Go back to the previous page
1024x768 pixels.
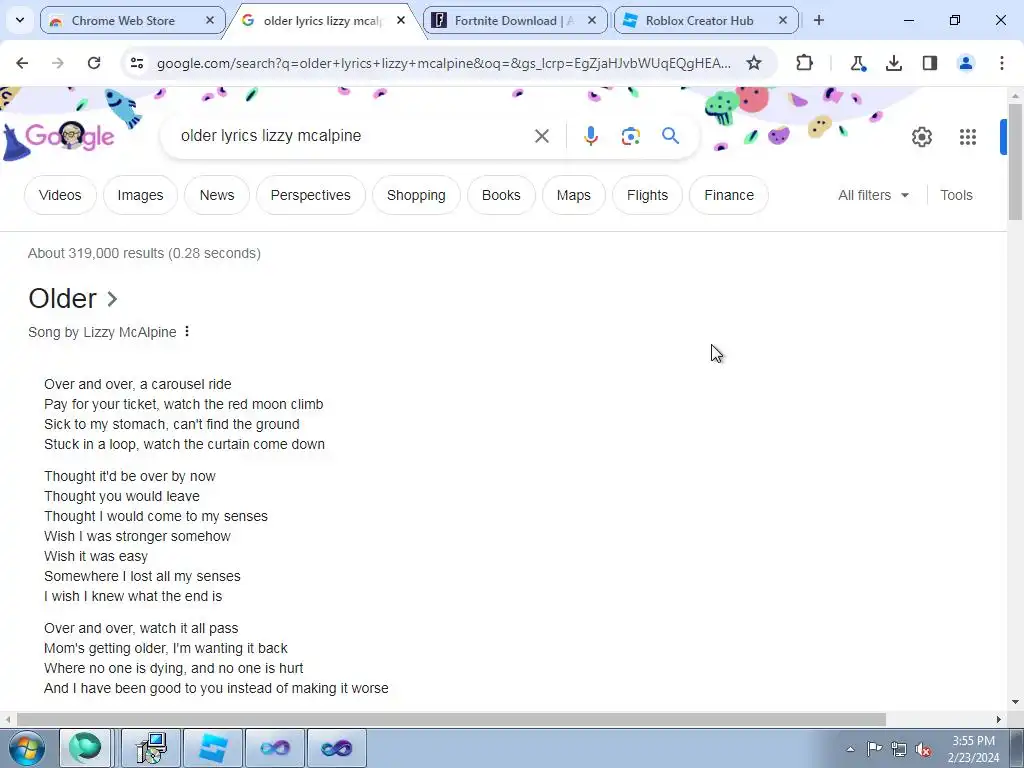(22, 63)
